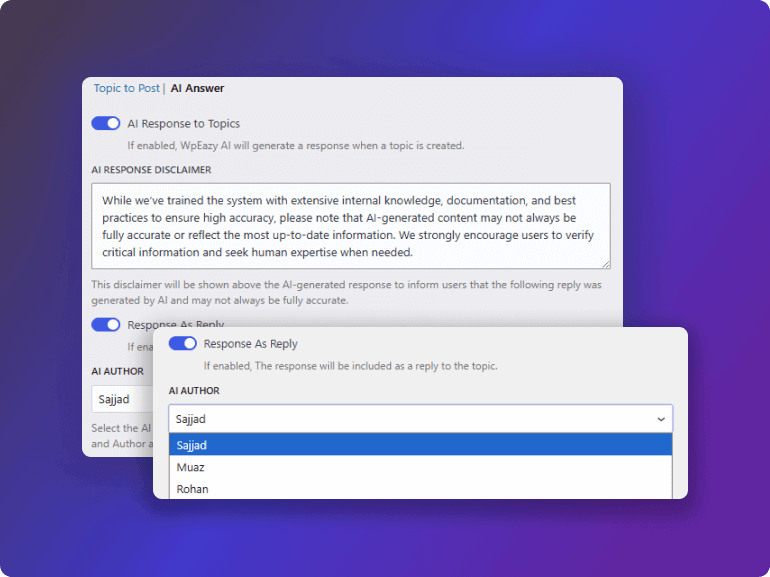Switch to the AI Answer tab
Screen dimensions: 770x577
(197, 88)
